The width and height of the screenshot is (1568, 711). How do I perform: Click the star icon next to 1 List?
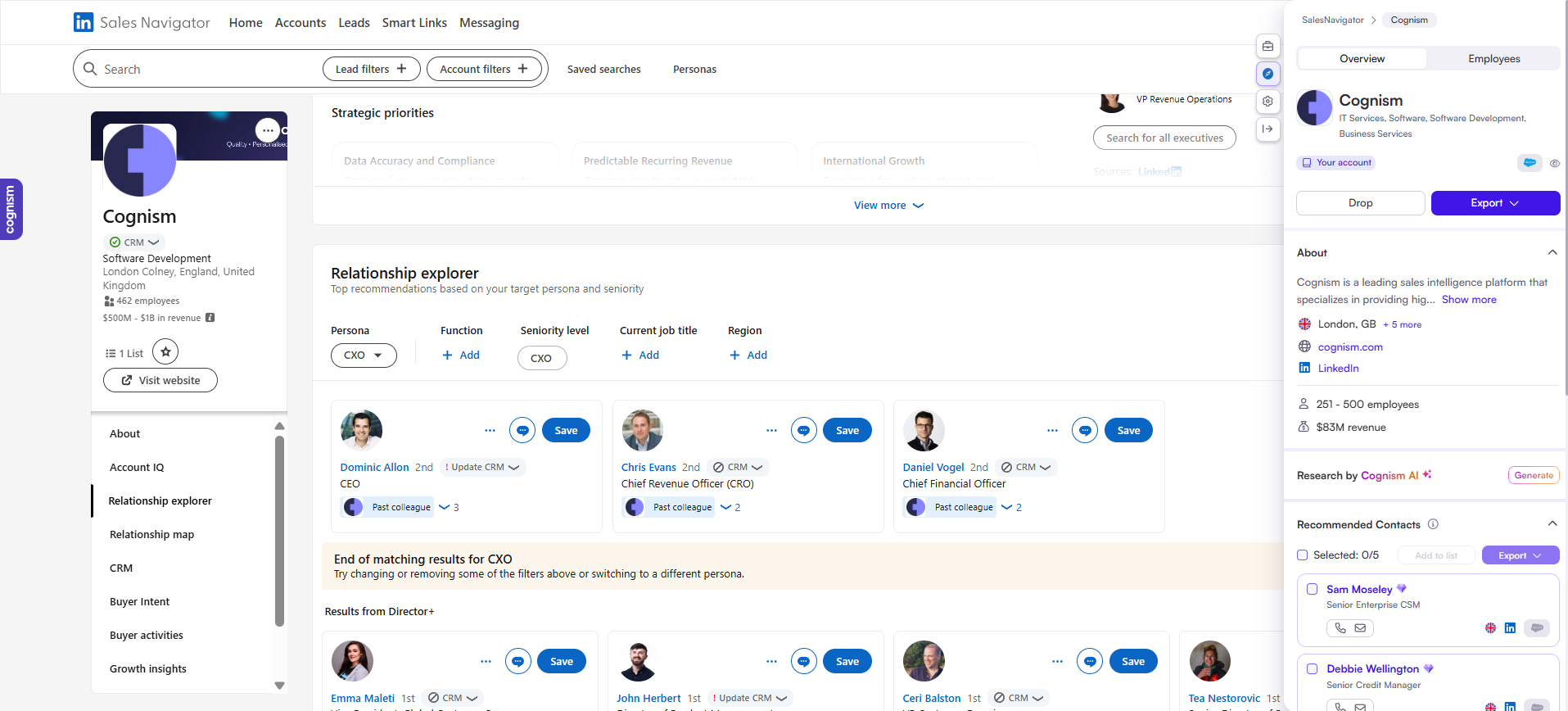click(165, 352)
